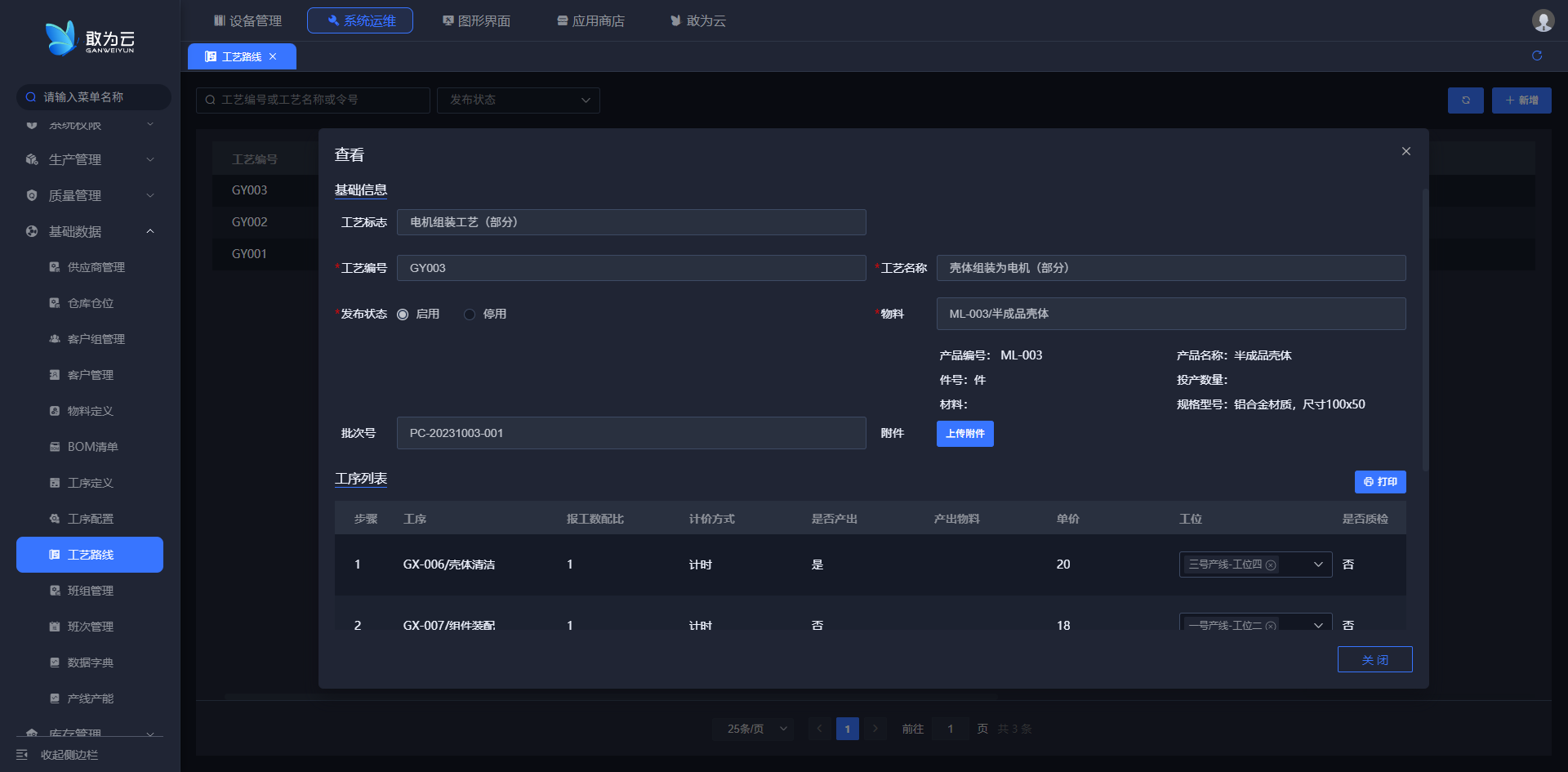This screenshot has width=1568, height=772.
Task: Remove the 三号产线-工位四 tag via its clear icon
Action: point(1271,565)
